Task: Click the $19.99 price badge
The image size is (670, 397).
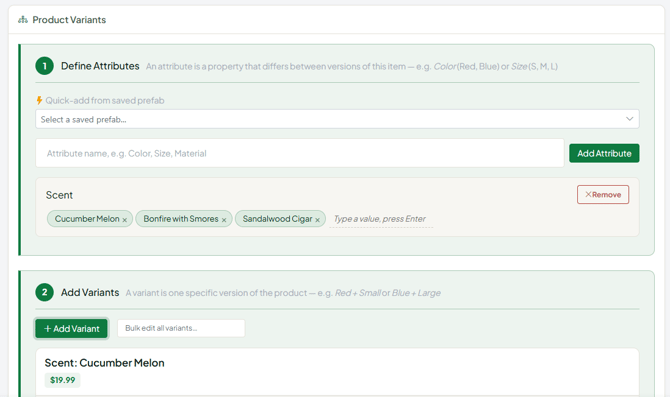Action: [x=62, y=380]
